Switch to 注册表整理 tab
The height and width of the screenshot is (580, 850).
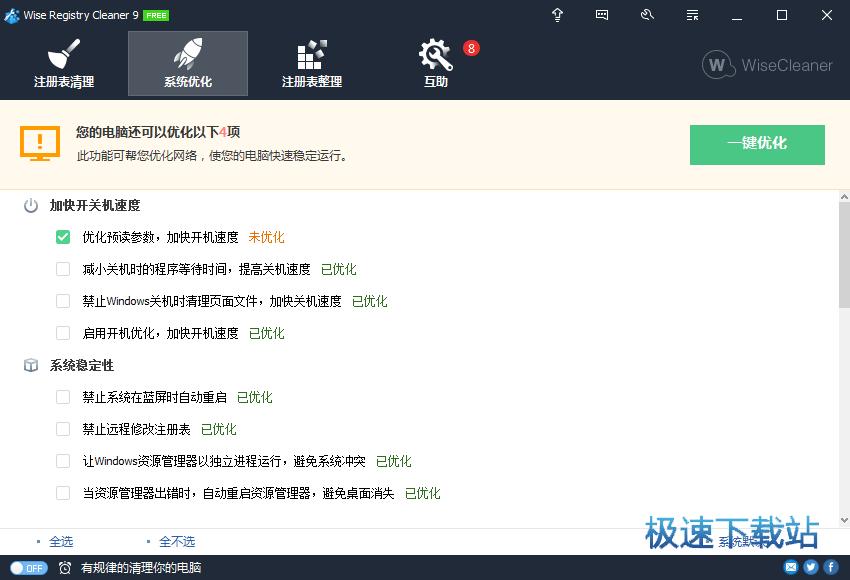(x=312, y=64)
